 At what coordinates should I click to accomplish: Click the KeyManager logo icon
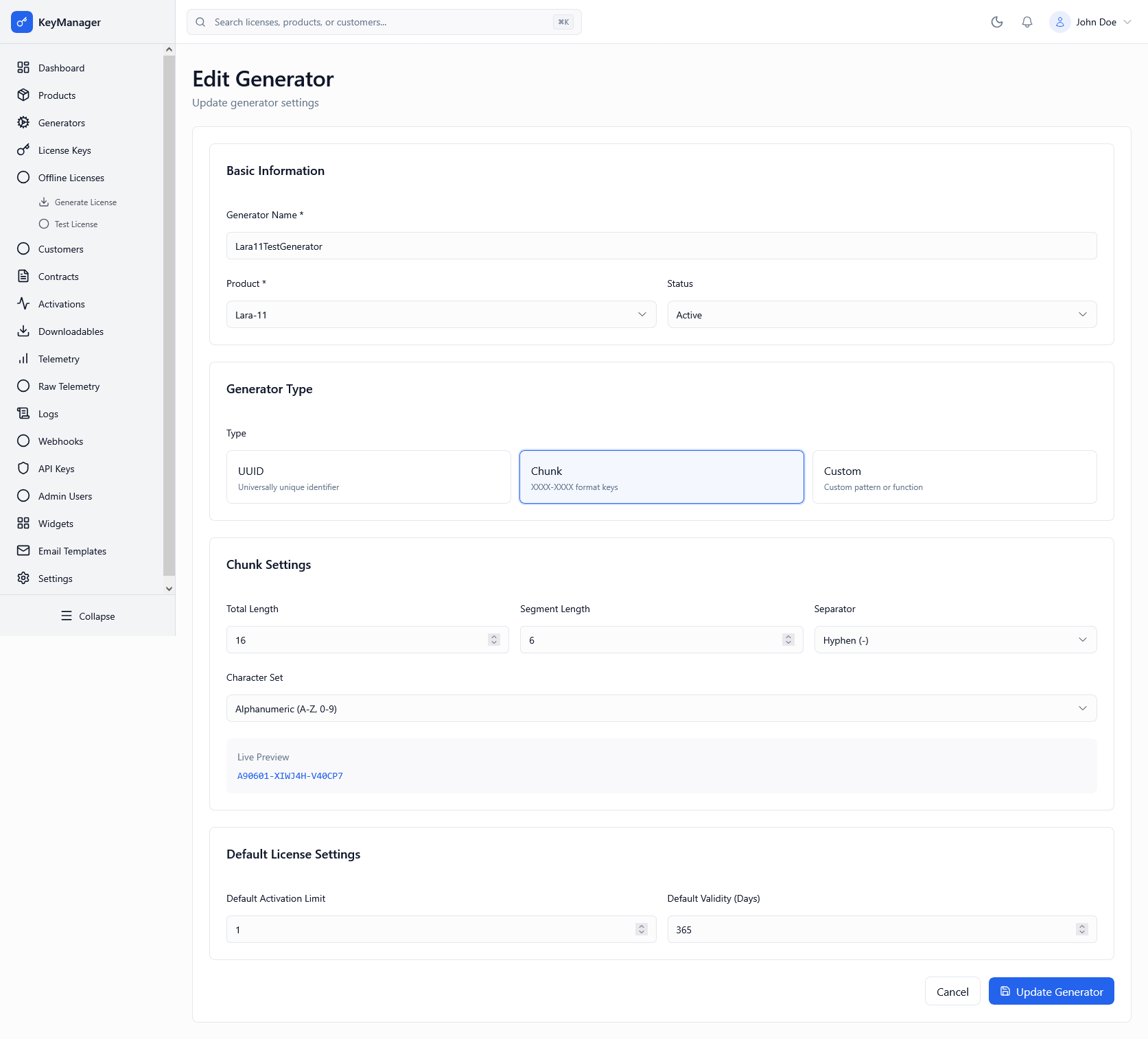point(22,22)
